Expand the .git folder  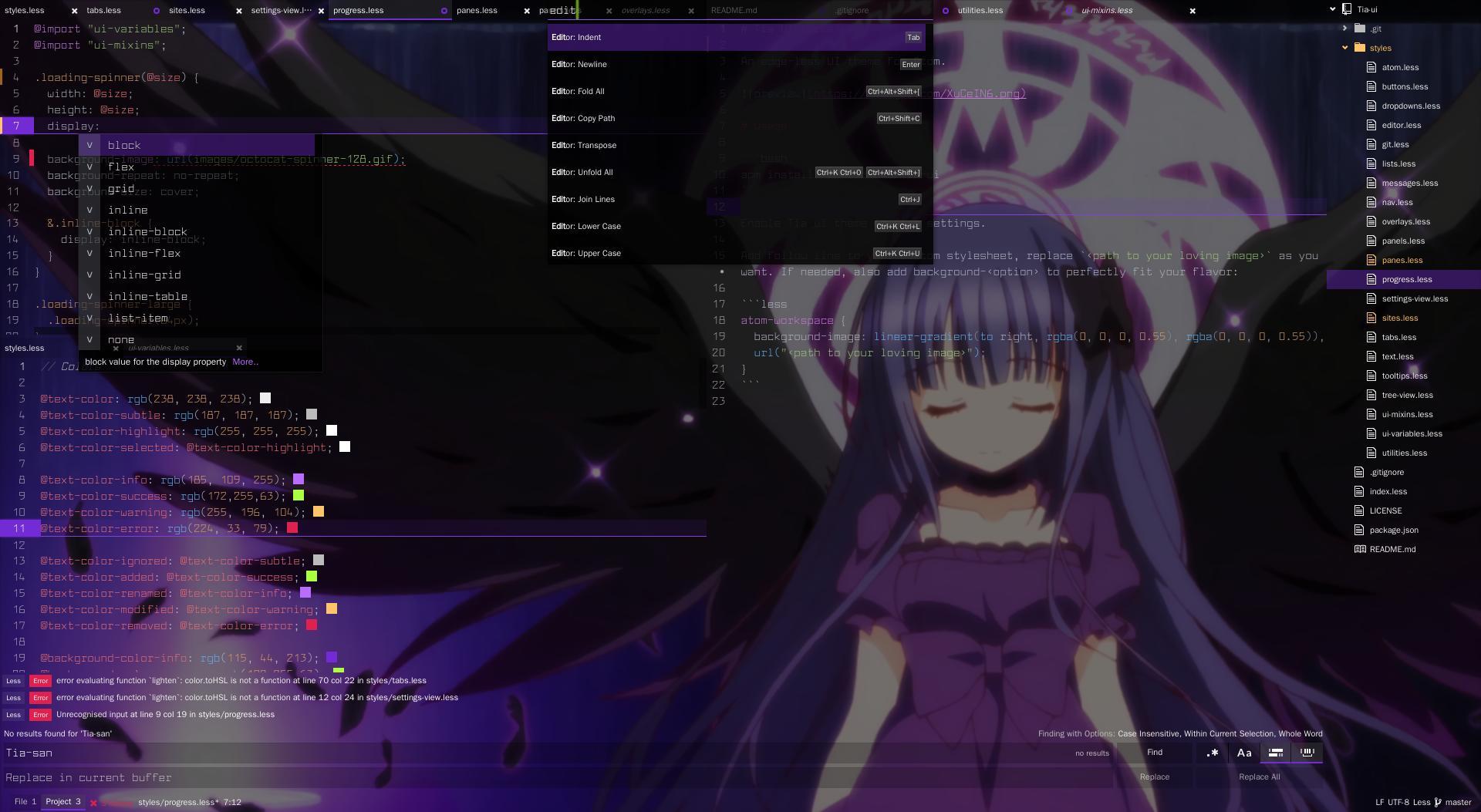pos(1345,29)
